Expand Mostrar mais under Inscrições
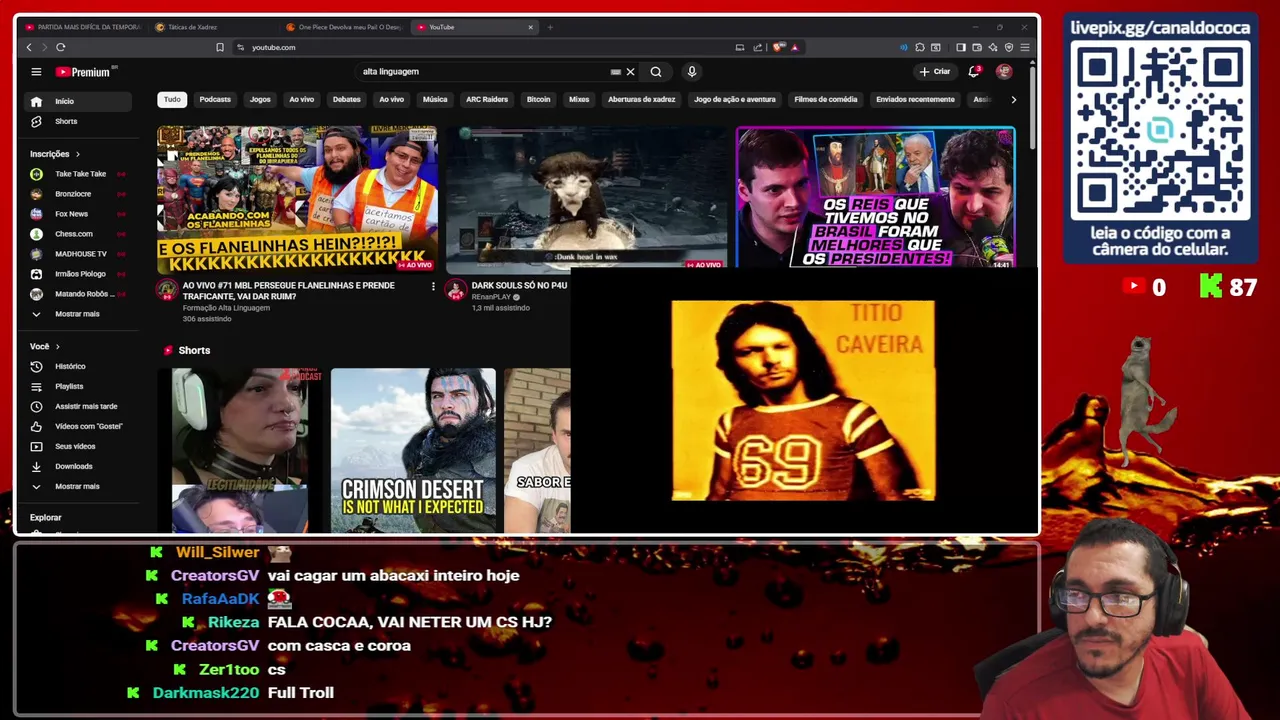Screen dimensions: 1280x720 pos(78,314)
